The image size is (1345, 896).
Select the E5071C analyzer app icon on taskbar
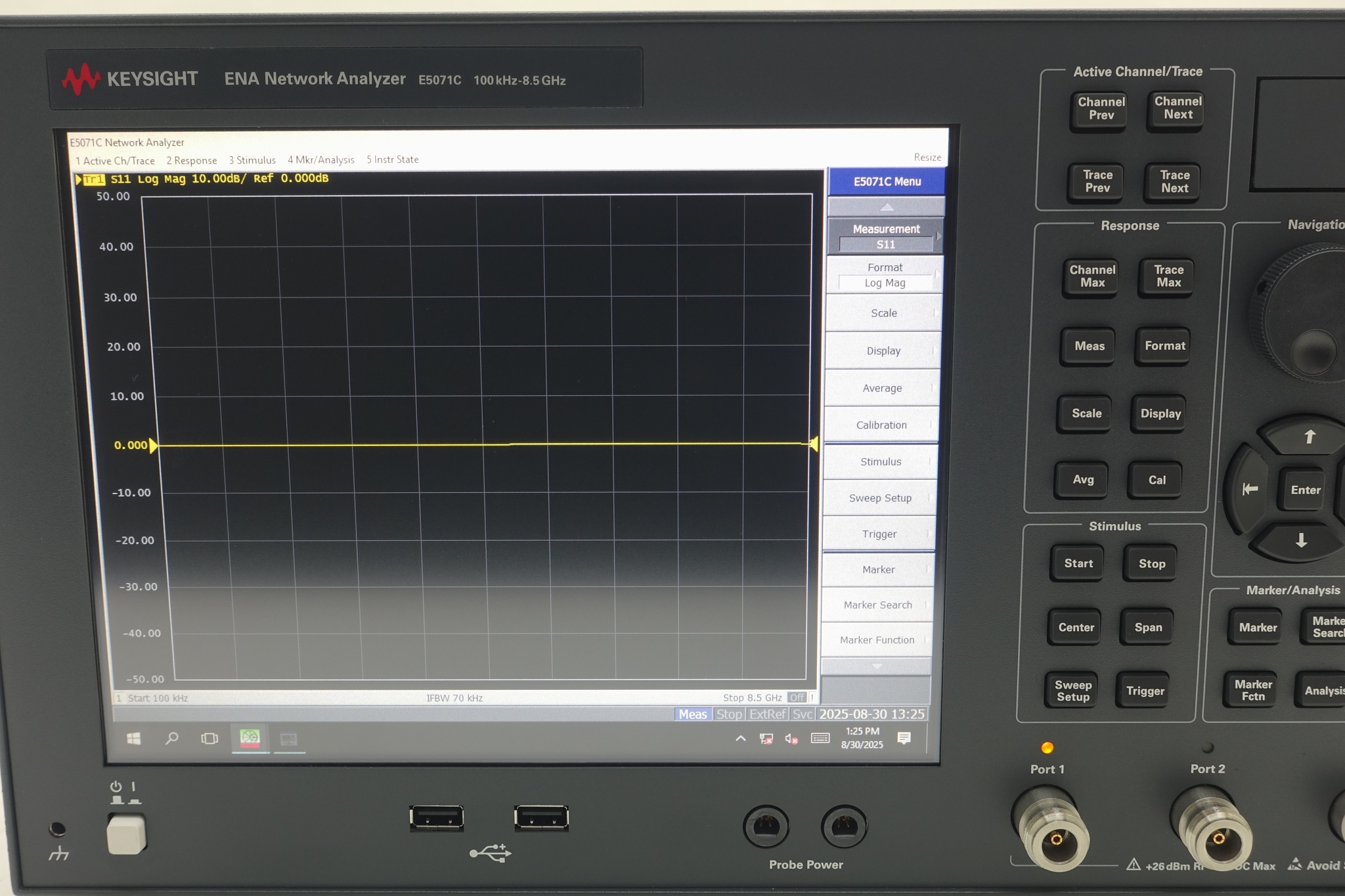pos(251,738)
